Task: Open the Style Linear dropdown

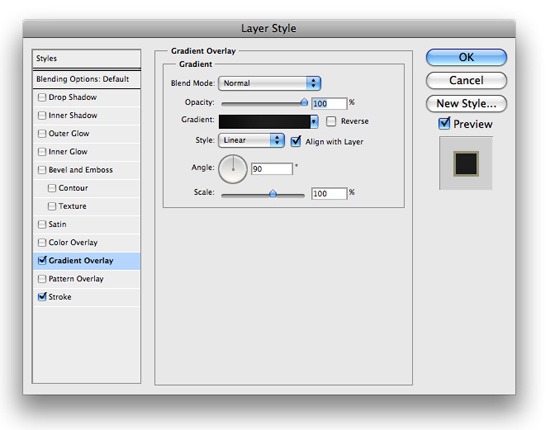Action: click(x=251, y=140)
